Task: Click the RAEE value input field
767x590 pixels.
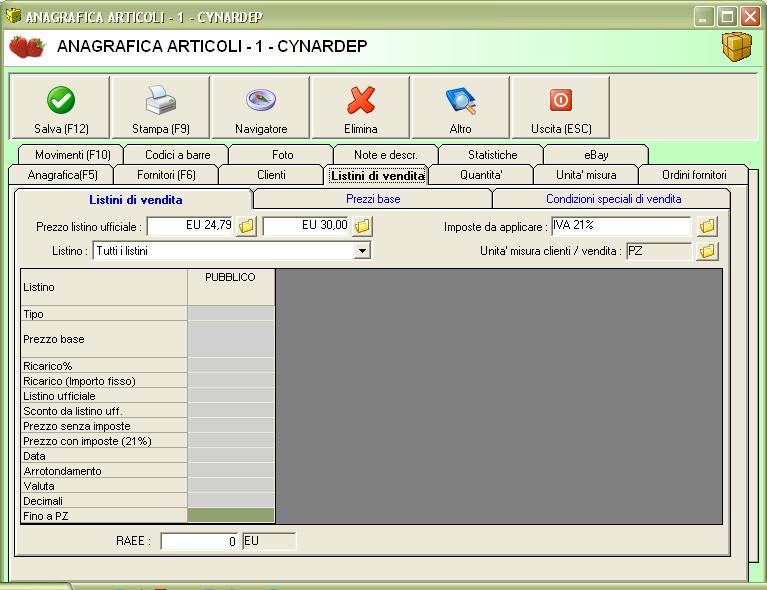Action: (199, 542)
